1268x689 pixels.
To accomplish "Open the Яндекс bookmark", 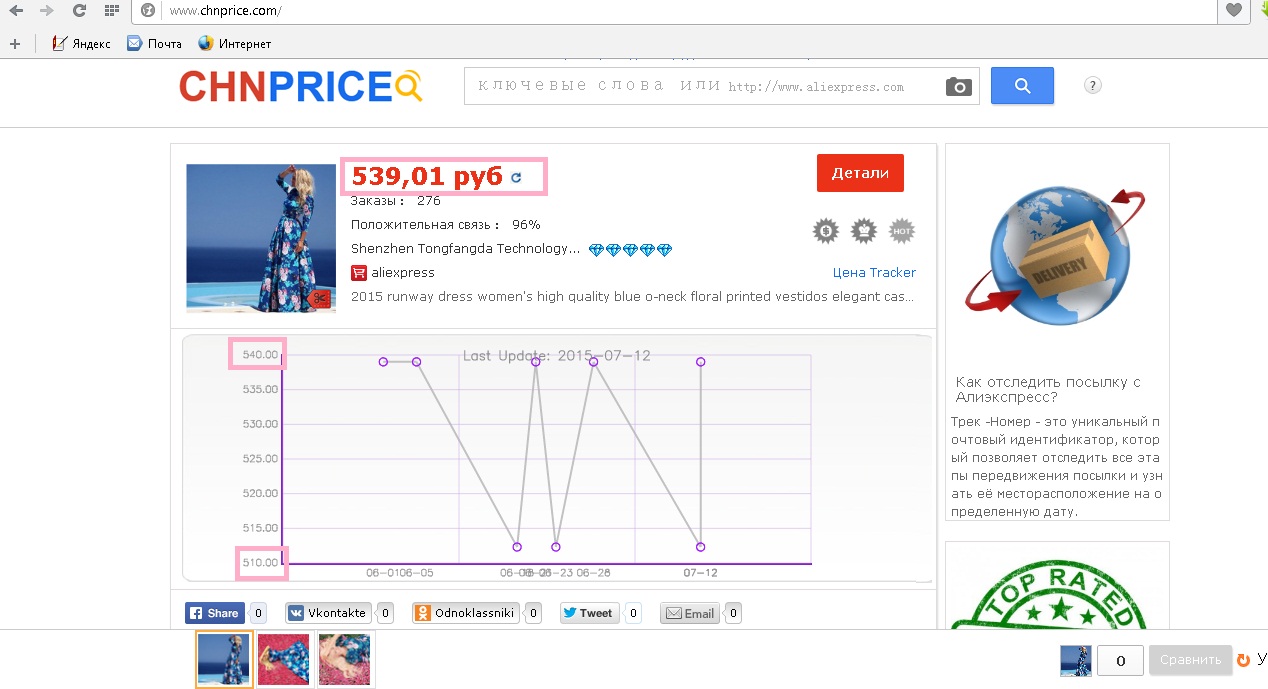I will click(x=82, y=44).
